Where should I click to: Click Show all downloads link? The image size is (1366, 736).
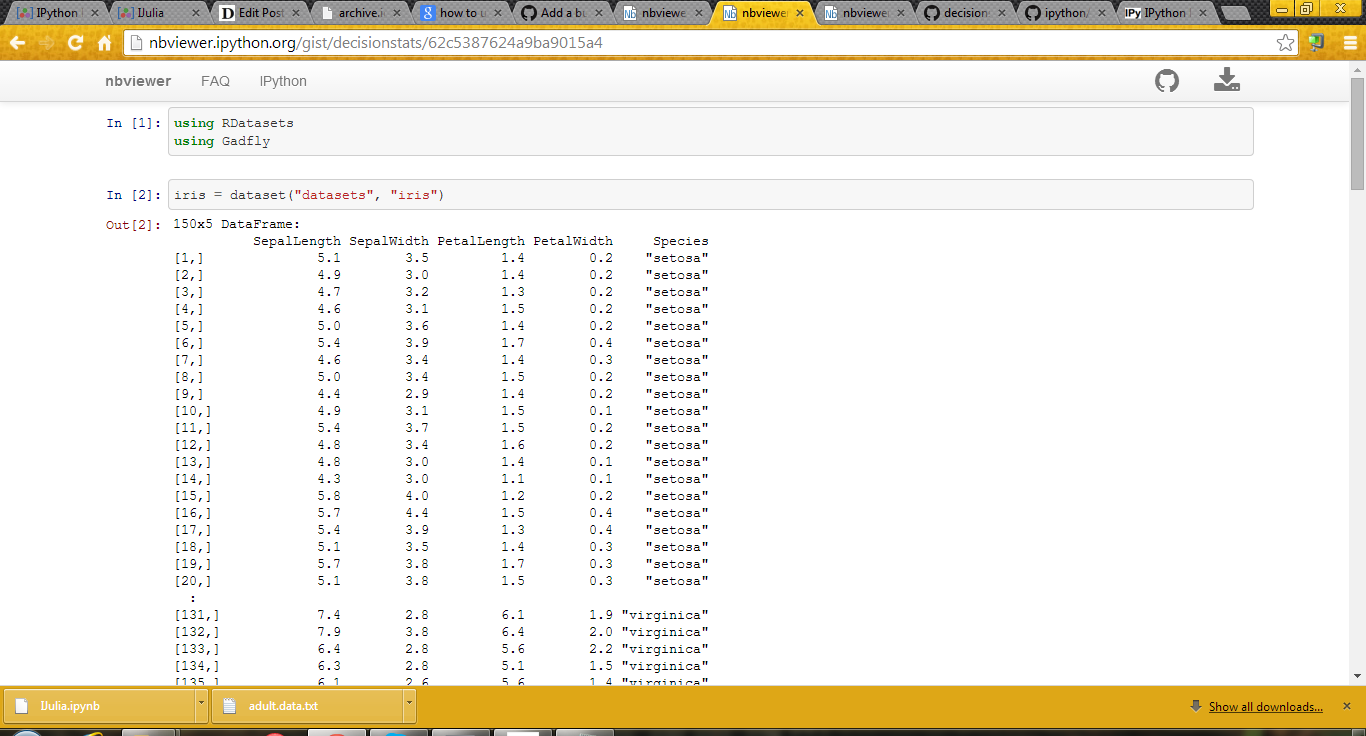(1265, 707)
